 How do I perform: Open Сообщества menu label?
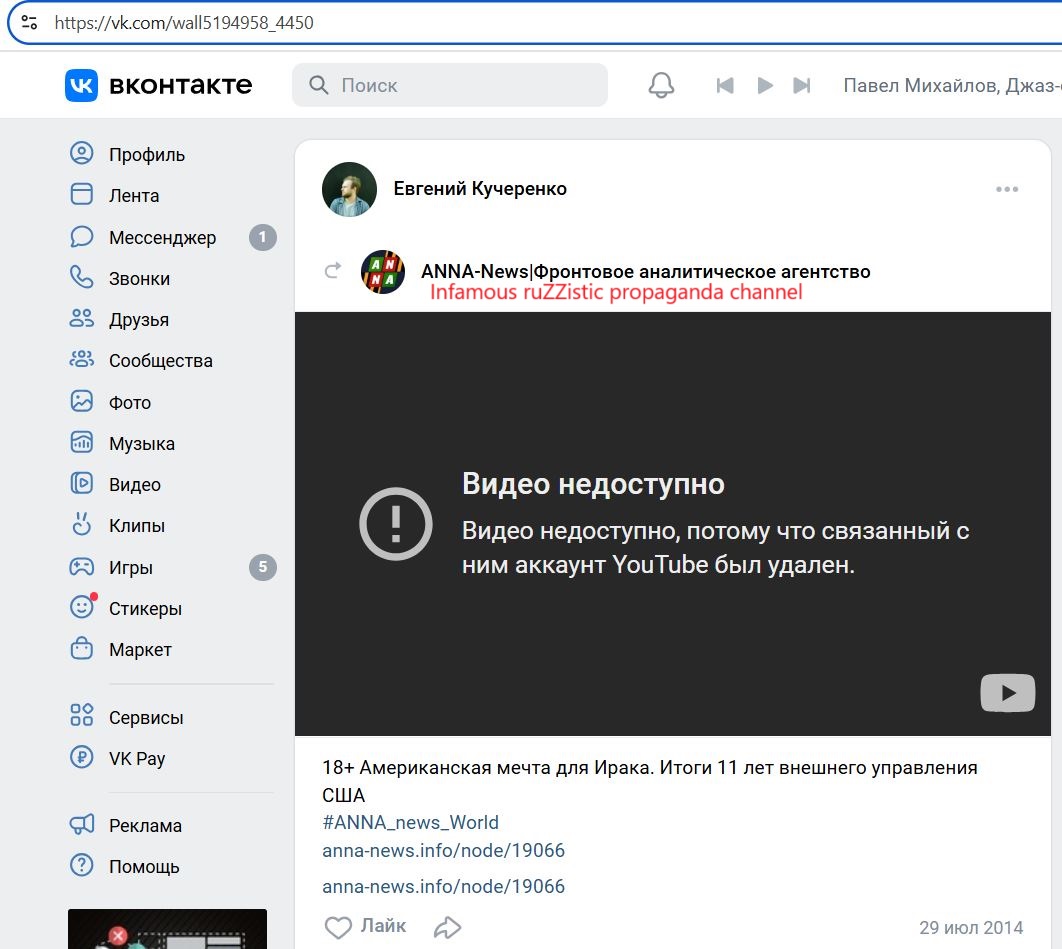click(161, 361)
